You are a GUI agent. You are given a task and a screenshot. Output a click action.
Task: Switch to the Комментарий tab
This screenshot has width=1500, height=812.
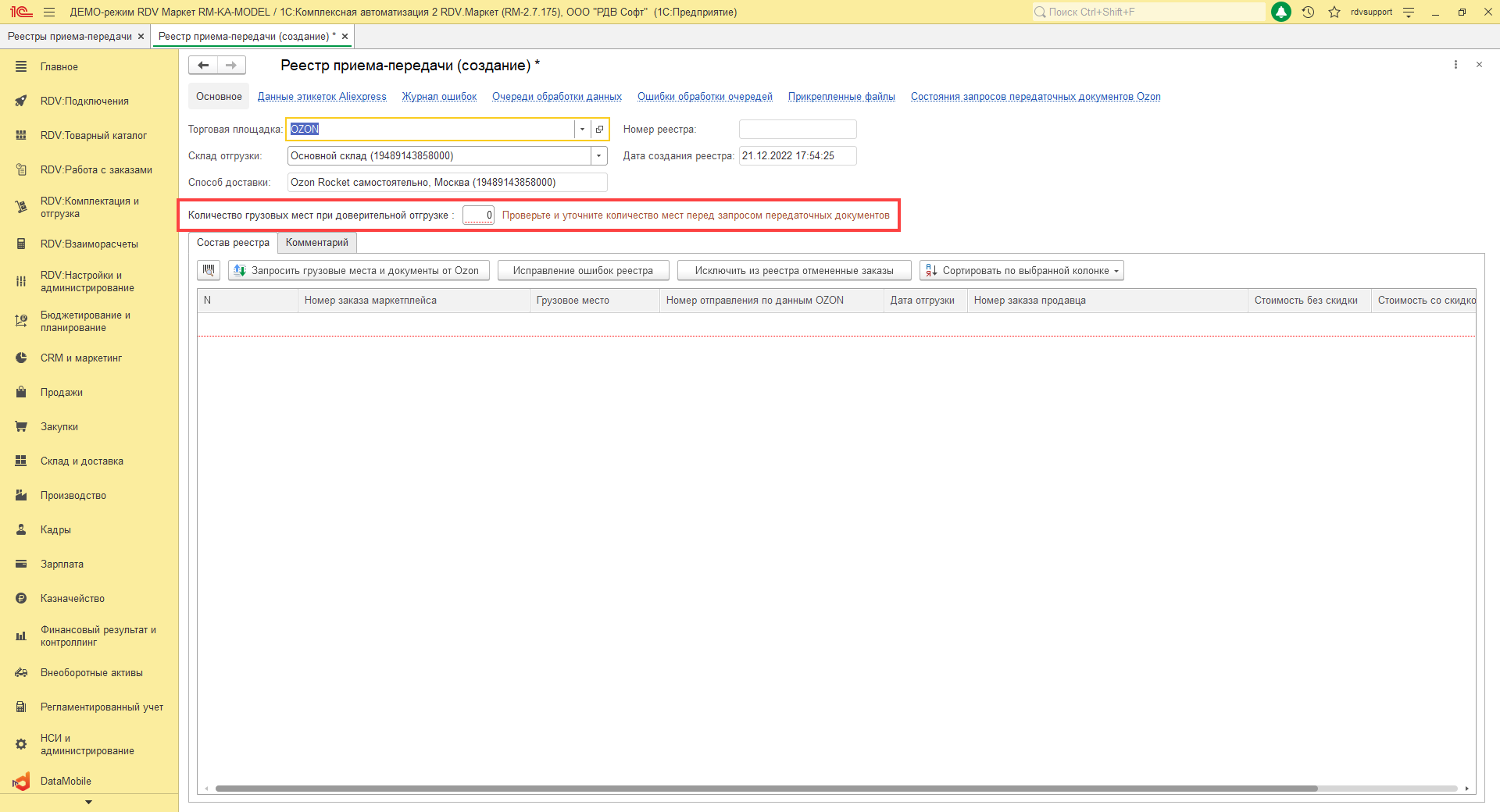(x=316, y=243)
